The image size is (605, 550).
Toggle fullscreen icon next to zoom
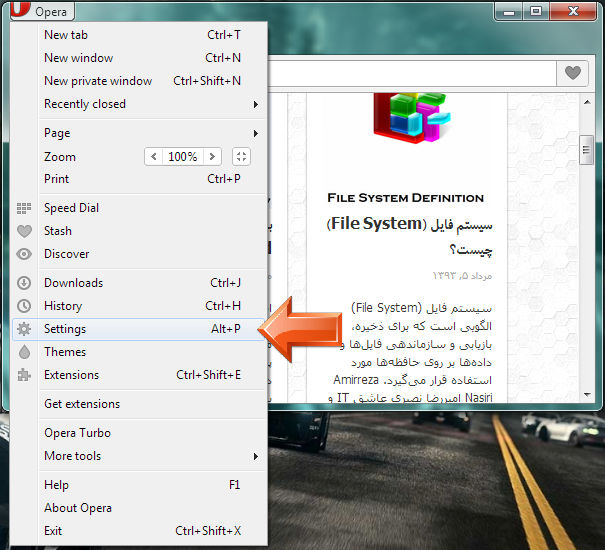click(242, 157)
